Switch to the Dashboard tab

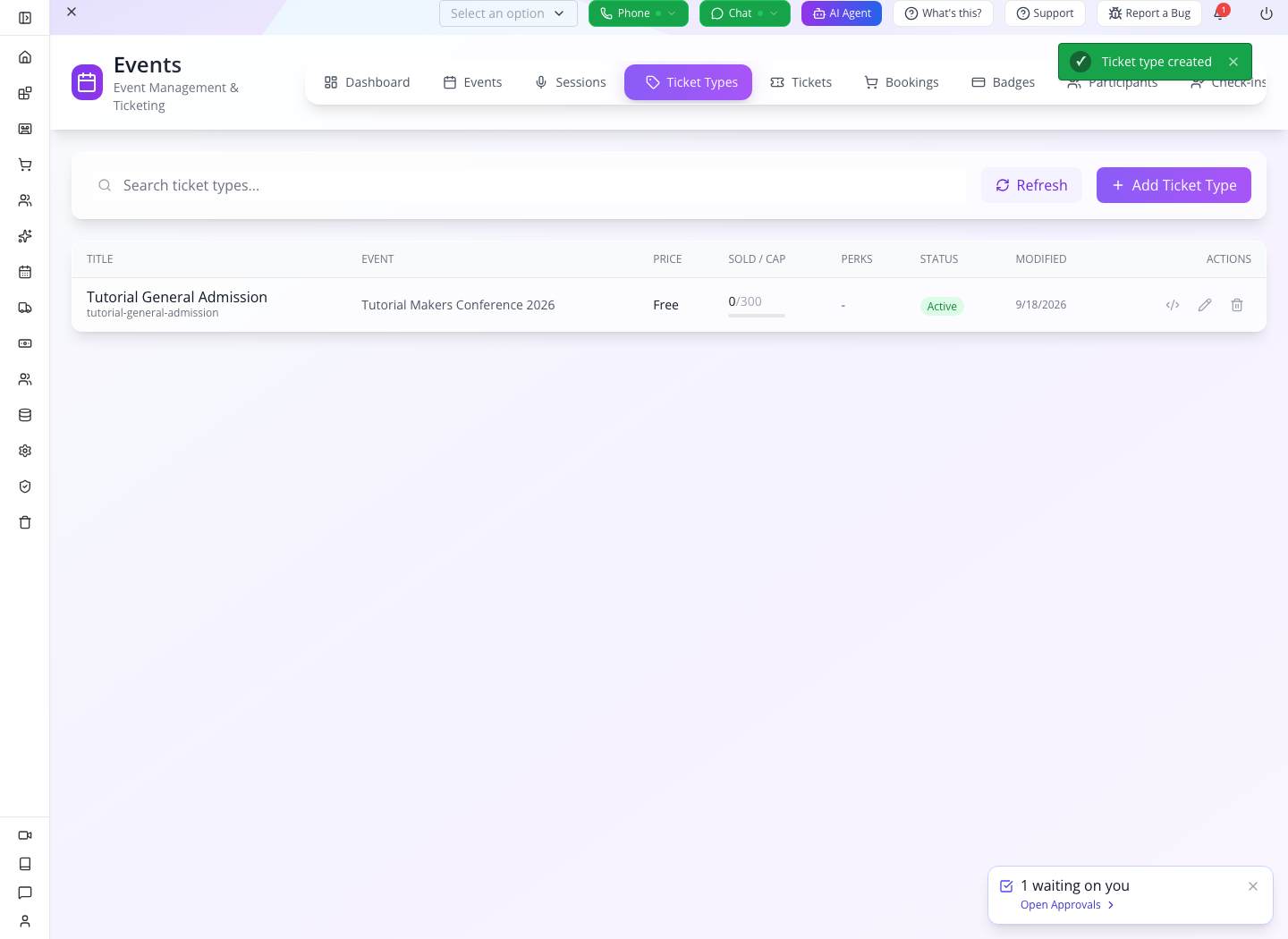coord(367,82)
